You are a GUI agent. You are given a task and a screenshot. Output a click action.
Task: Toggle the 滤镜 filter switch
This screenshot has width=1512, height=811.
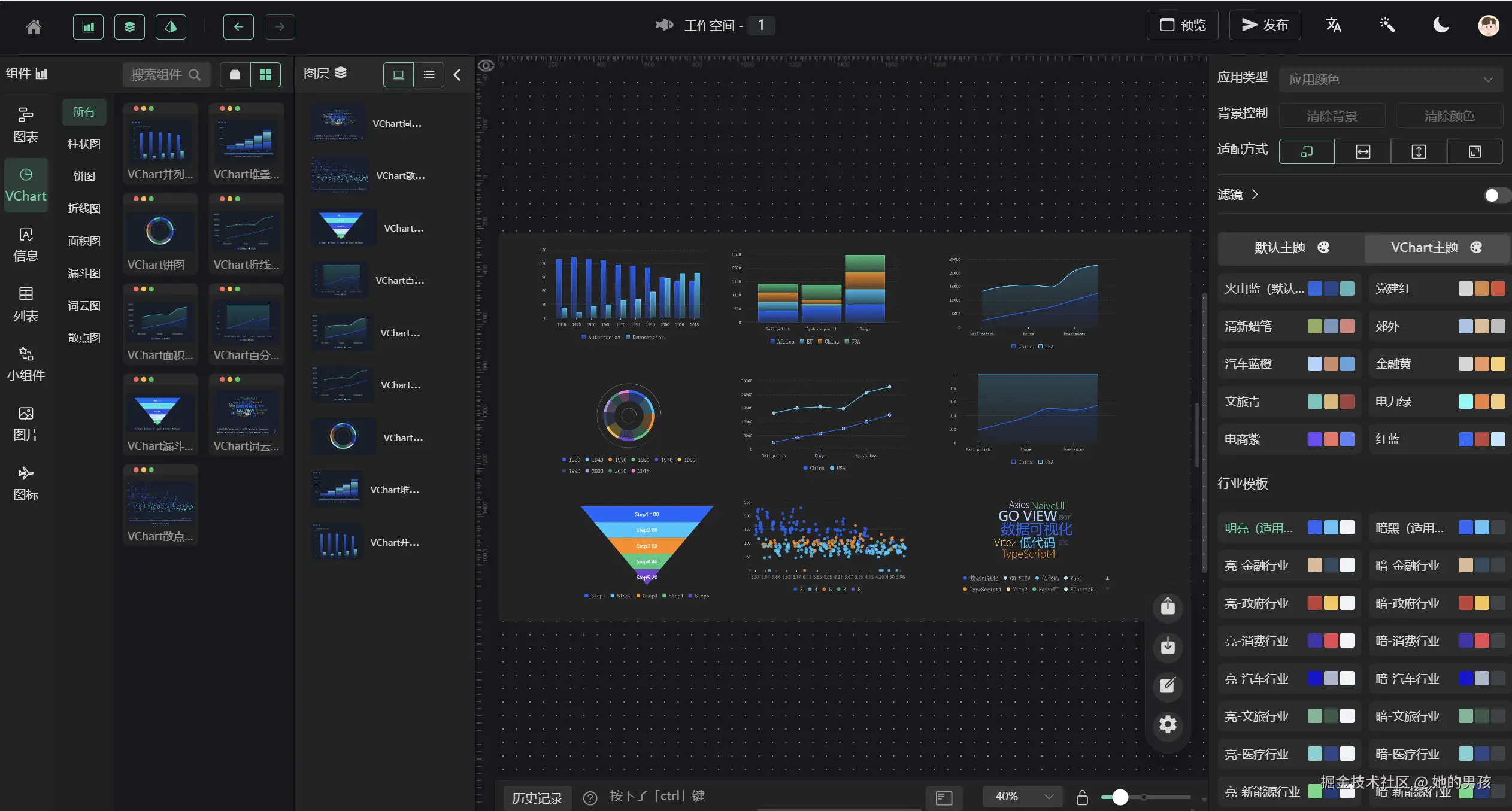[1494, 195]
